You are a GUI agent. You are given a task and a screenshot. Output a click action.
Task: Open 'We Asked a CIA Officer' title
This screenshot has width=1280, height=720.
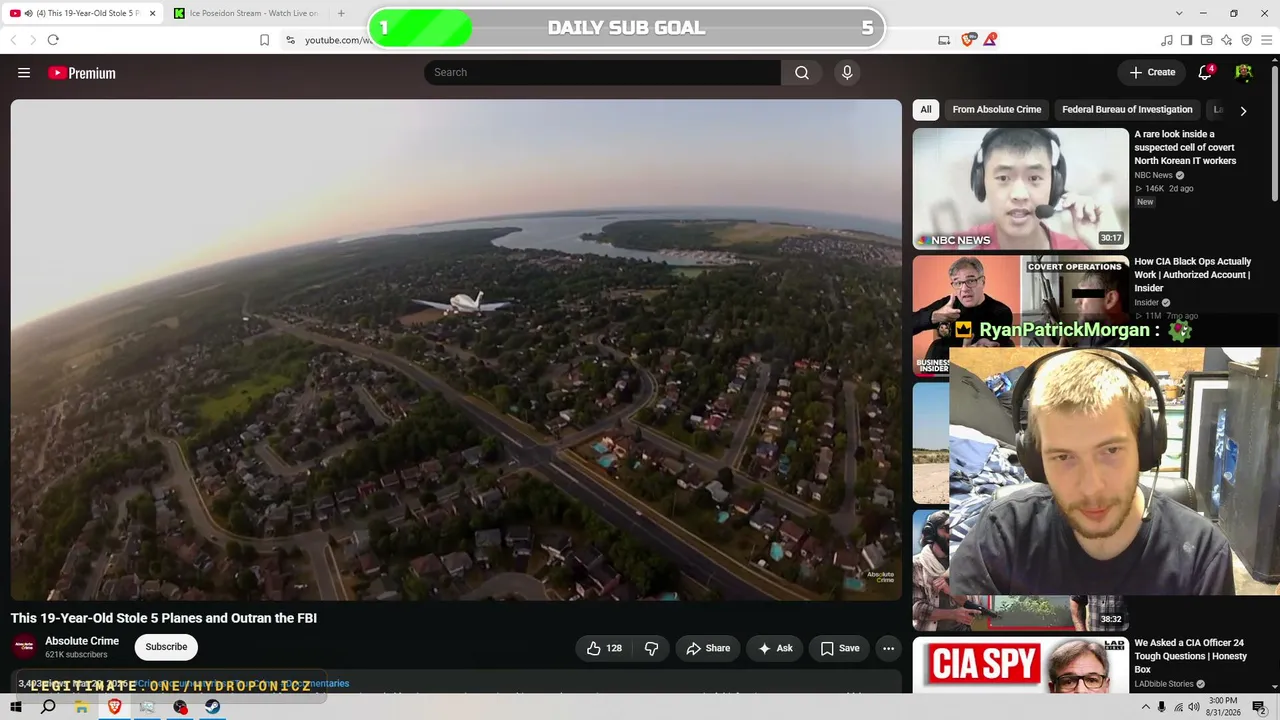(x=1190, y=656)
